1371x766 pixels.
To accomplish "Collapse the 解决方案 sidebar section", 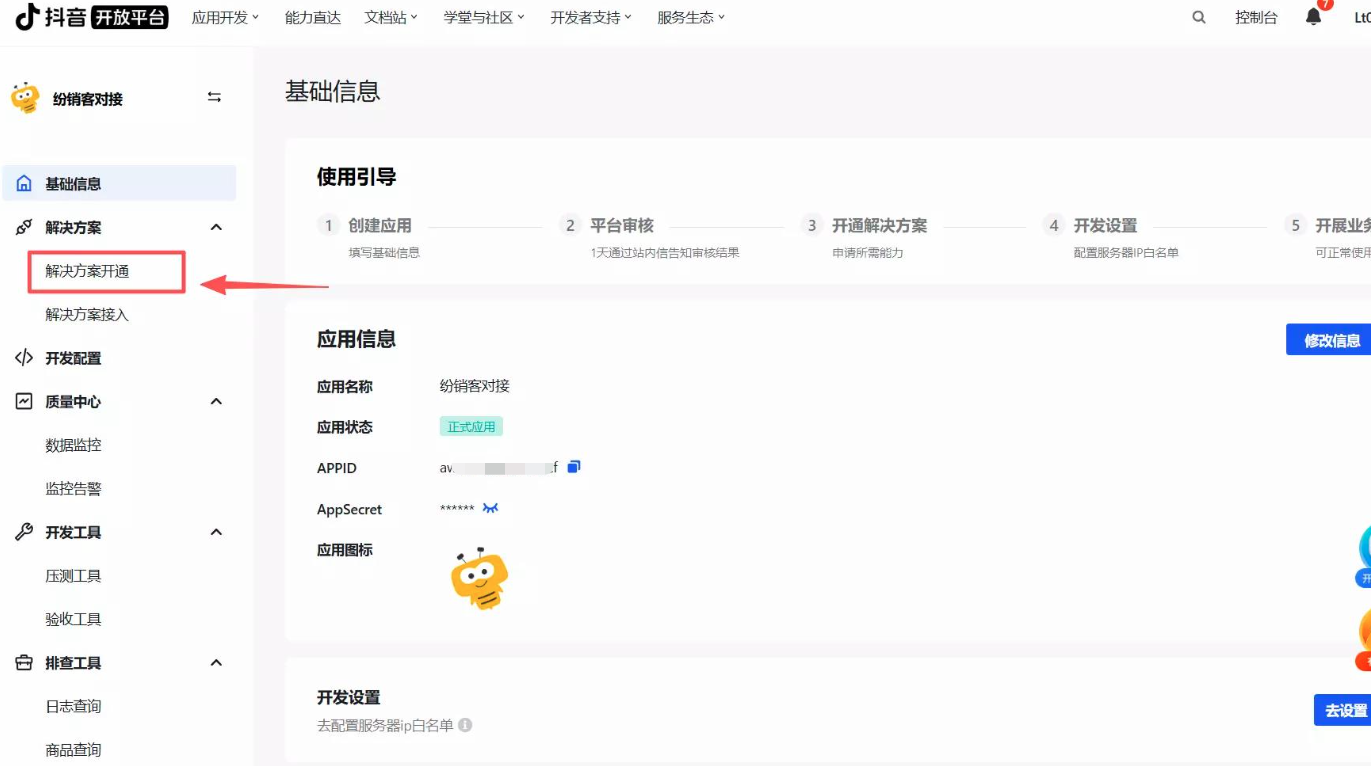I will pos(216,228).
